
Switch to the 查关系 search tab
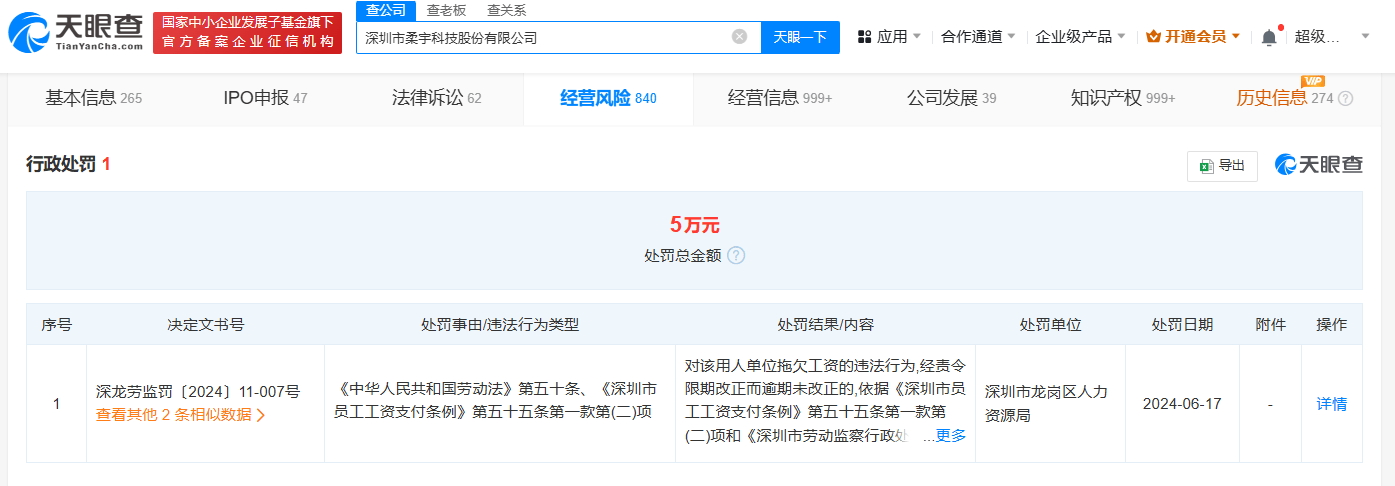pyautogui.click(x=506, y=10)
